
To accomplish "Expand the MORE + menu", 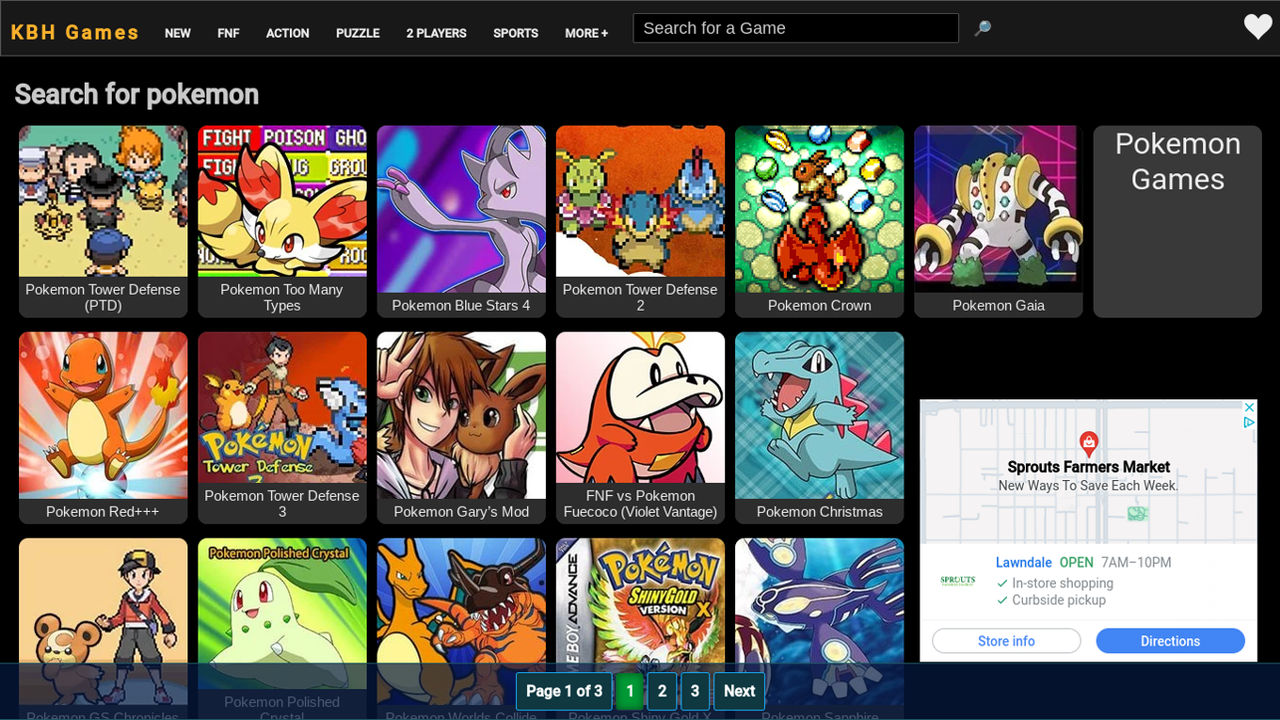I will tap(586, 33).
